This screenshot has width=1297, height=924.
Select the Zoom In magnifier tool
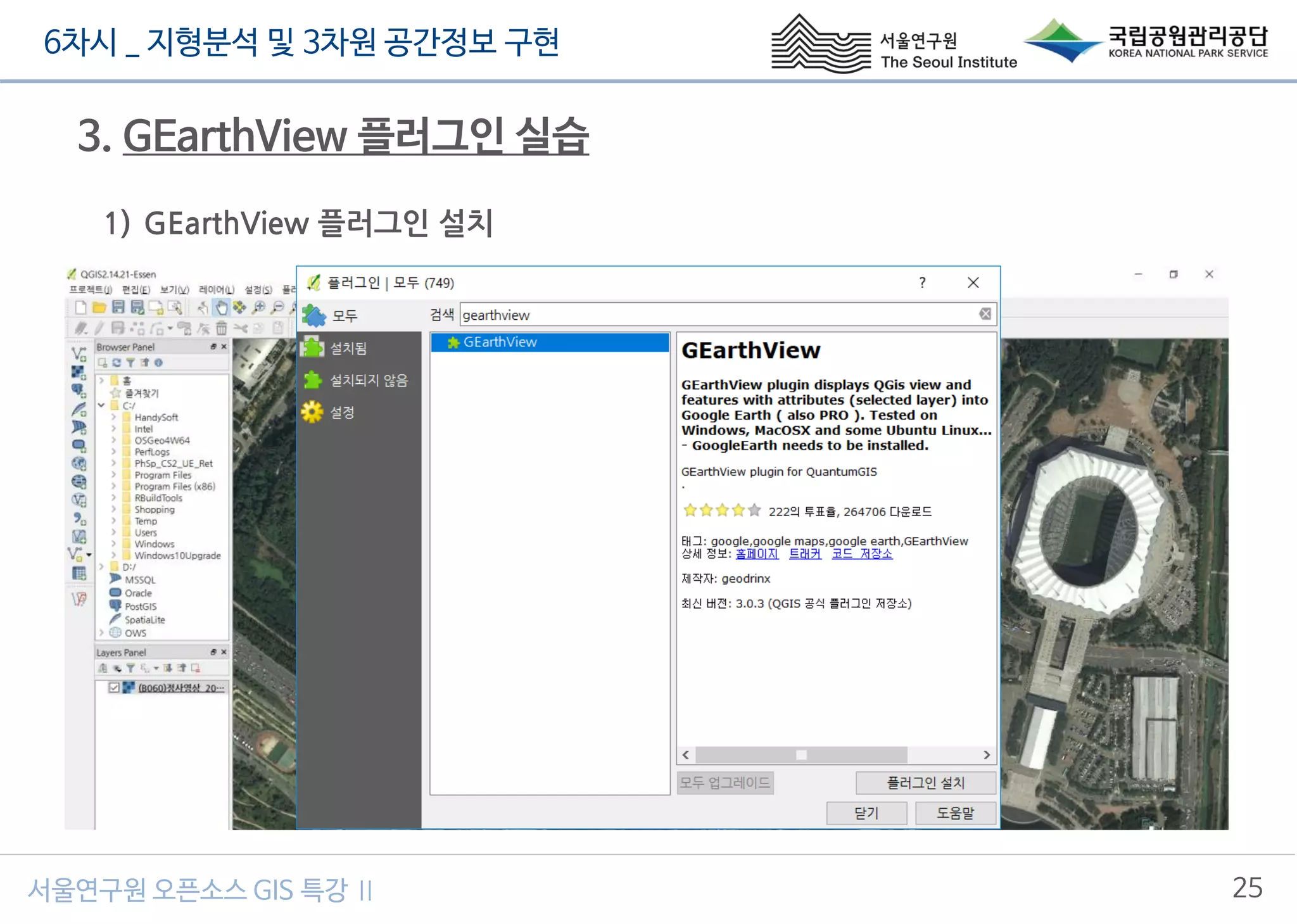[258, 308]
